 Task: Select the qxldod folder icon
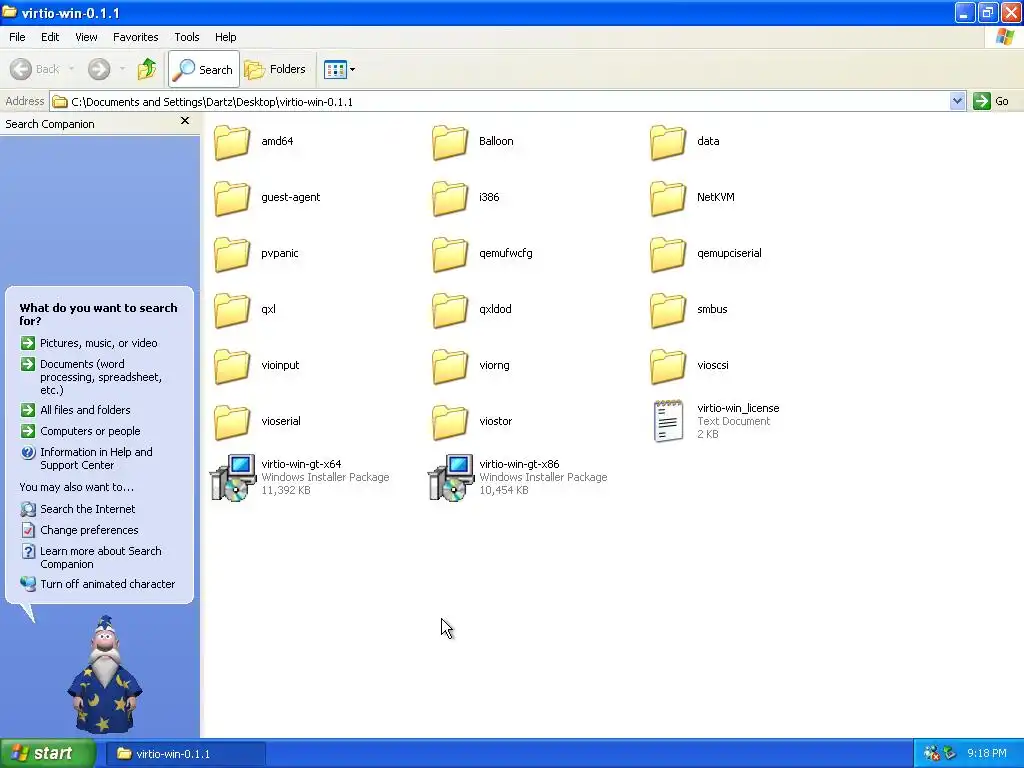pos(450,310)
